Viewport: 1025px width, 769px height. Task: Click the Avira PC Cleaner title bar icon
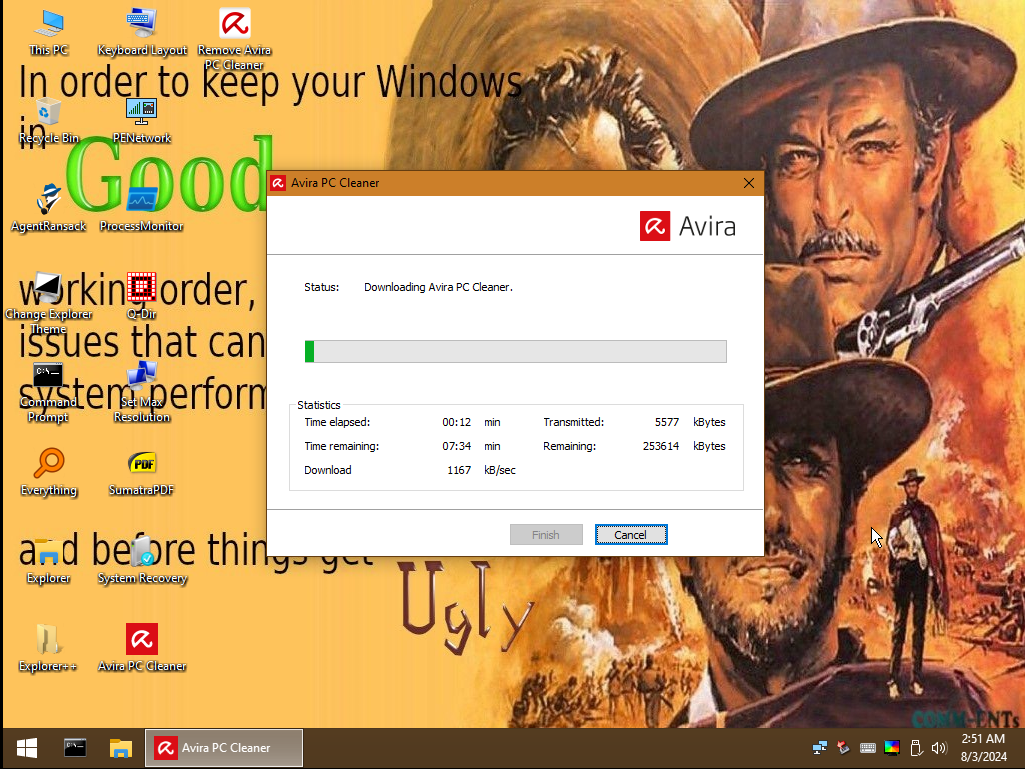[278, 183]
